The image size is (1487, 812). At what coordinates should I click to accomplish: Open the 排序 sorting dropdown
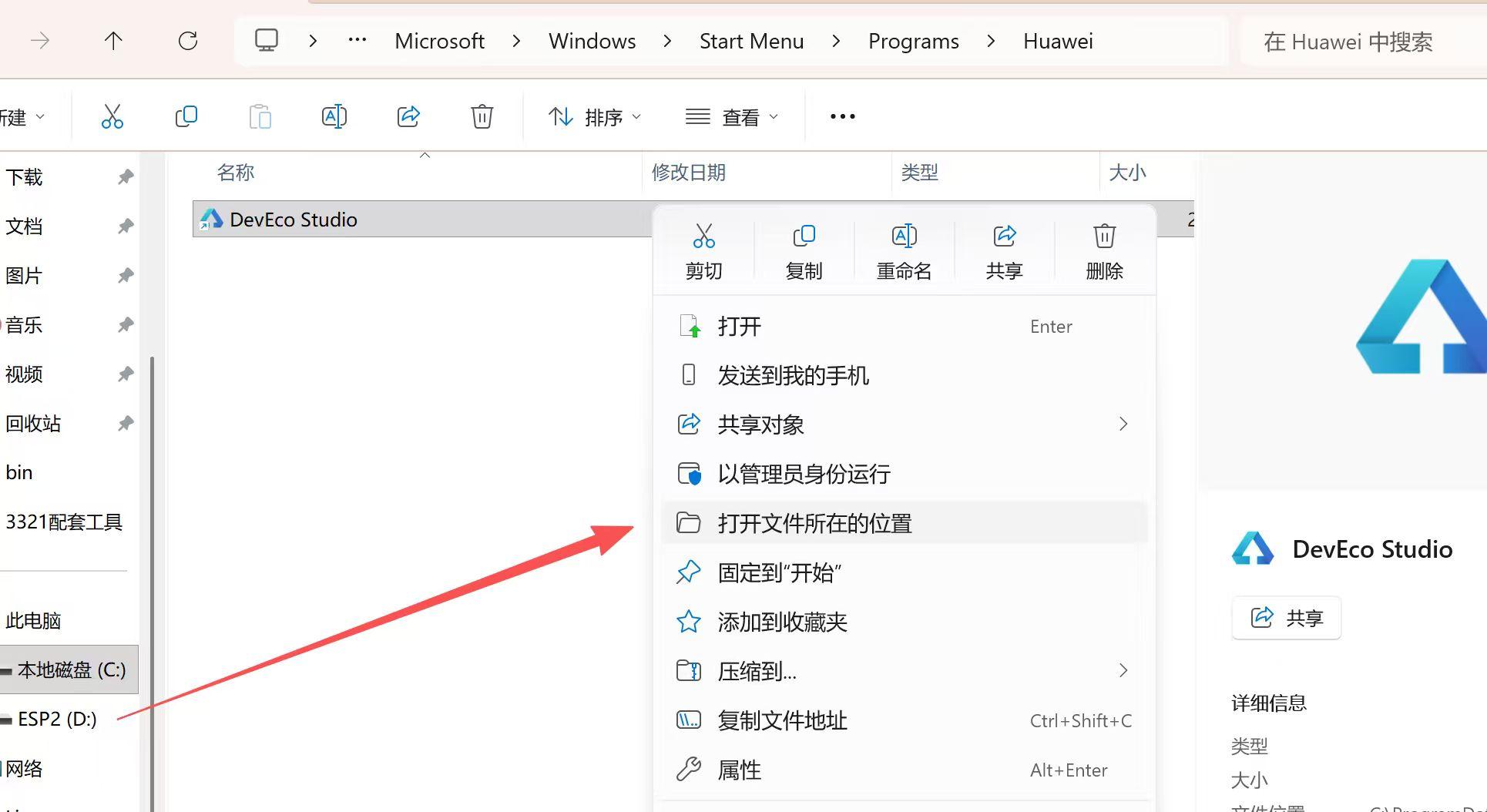pyautogui.click(x=595, y=116)
